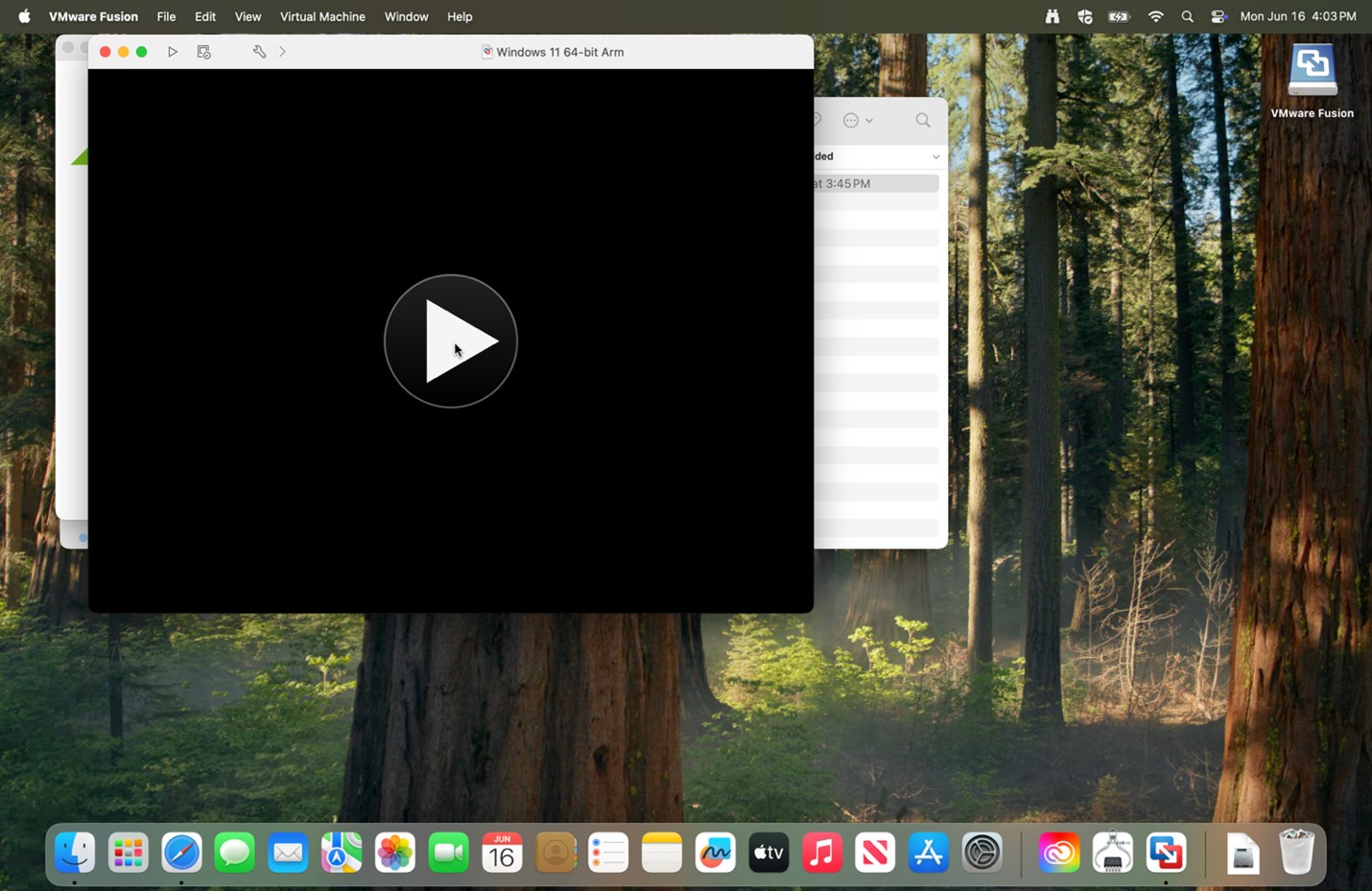
Task: Click the toolbar play icon
Action: point(173,52)
